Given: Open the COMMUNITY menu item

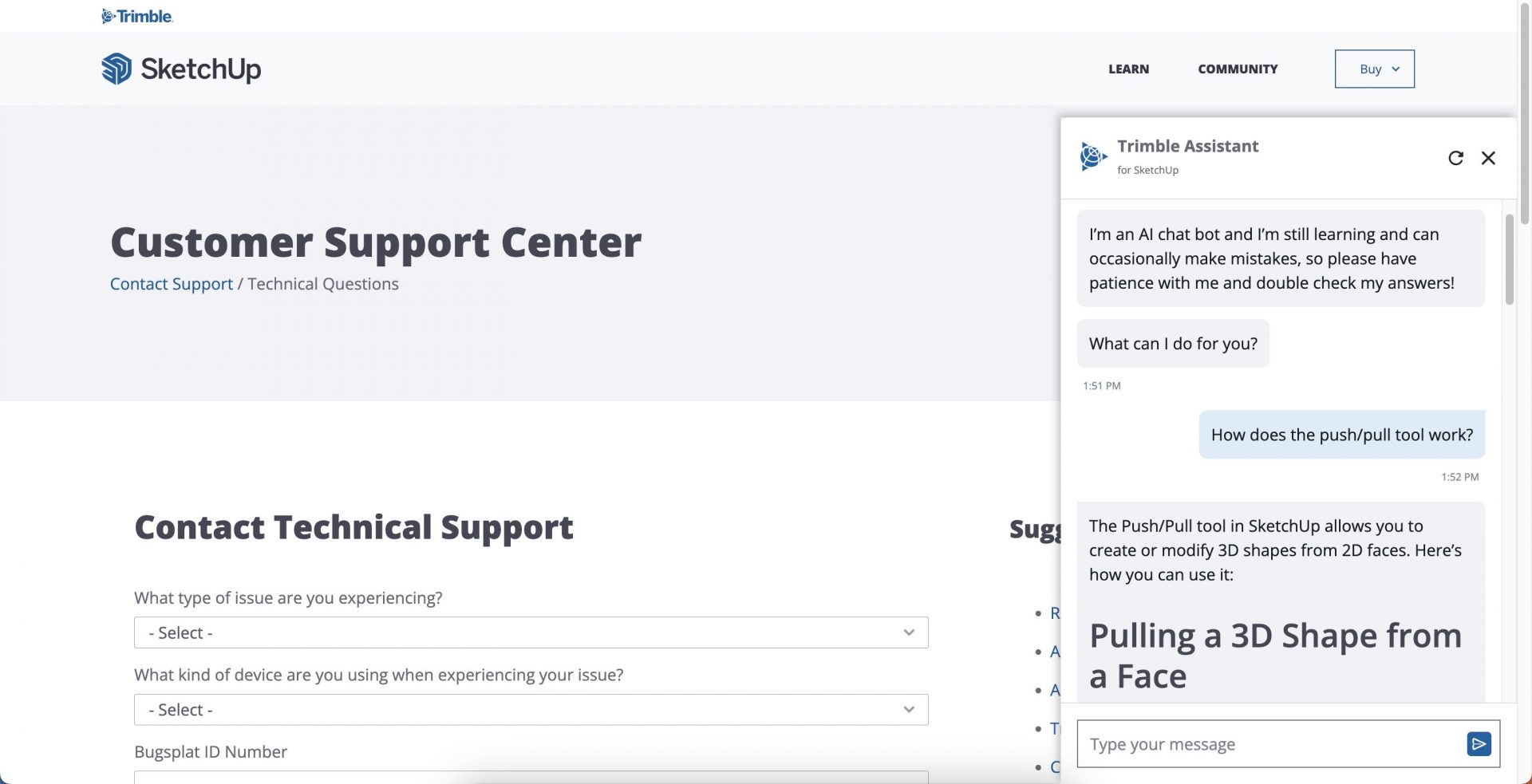Looking at the screenshot, I should pyautogui.click(x=1238, y=69).
